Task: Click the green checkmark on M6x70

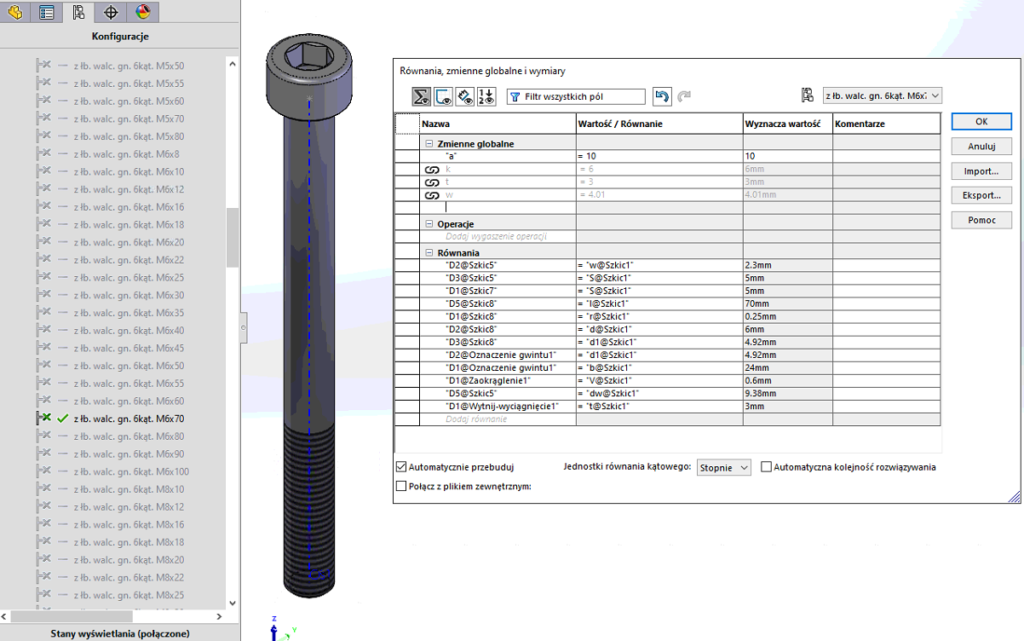Action: pos(63,418)
